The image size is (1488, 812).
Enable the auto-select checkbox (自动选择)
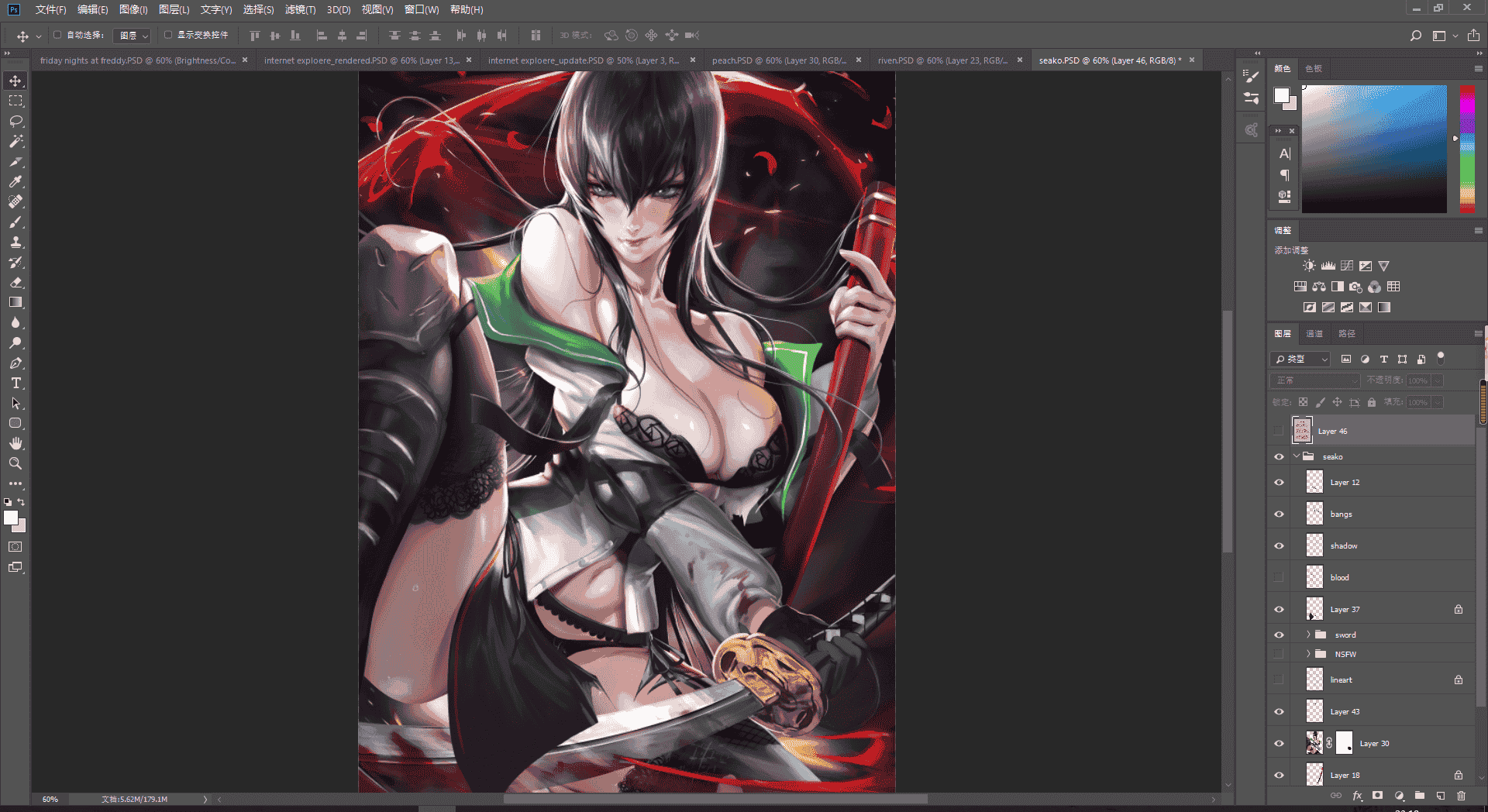(57, 35)
